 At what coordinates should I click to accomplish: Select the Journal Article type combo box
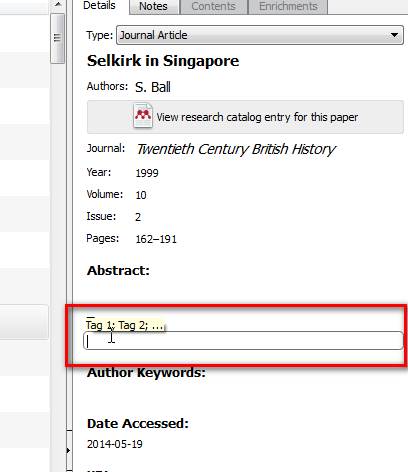(x=260, y=35)
